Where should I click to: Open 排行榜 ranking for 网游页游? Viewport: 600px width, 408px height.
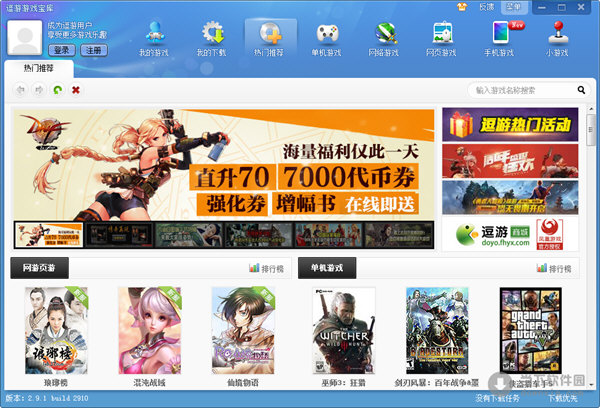coord(267,269)
